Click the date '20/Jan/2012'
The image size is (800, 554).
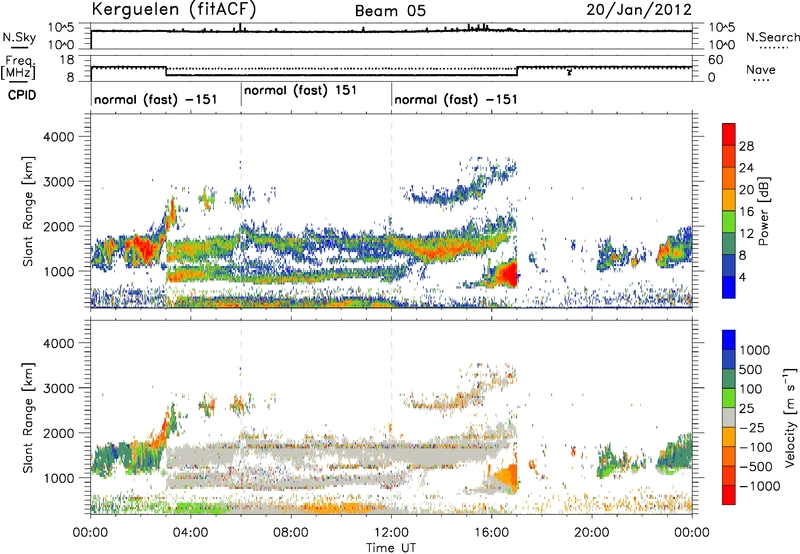pyautogui.click(x=639, y=10)
